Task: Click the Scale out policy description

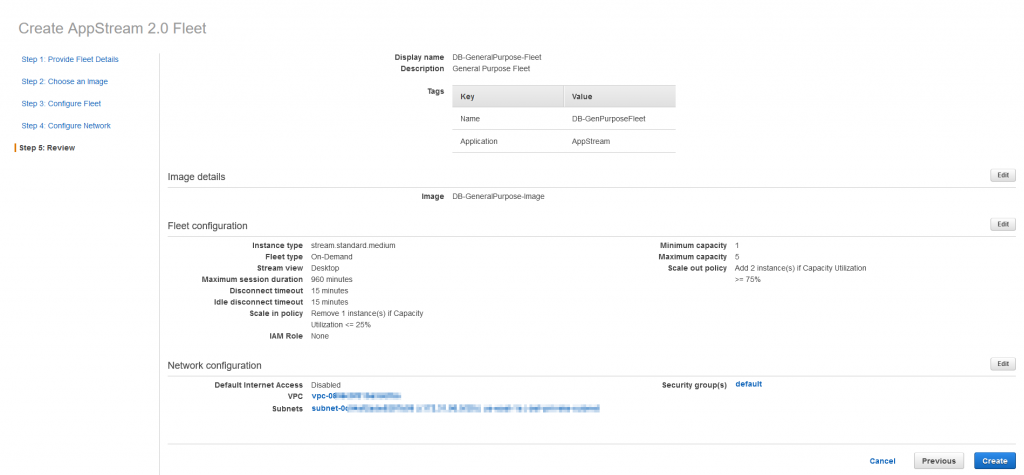Action: pyautogui.click(x=801, y=274)
